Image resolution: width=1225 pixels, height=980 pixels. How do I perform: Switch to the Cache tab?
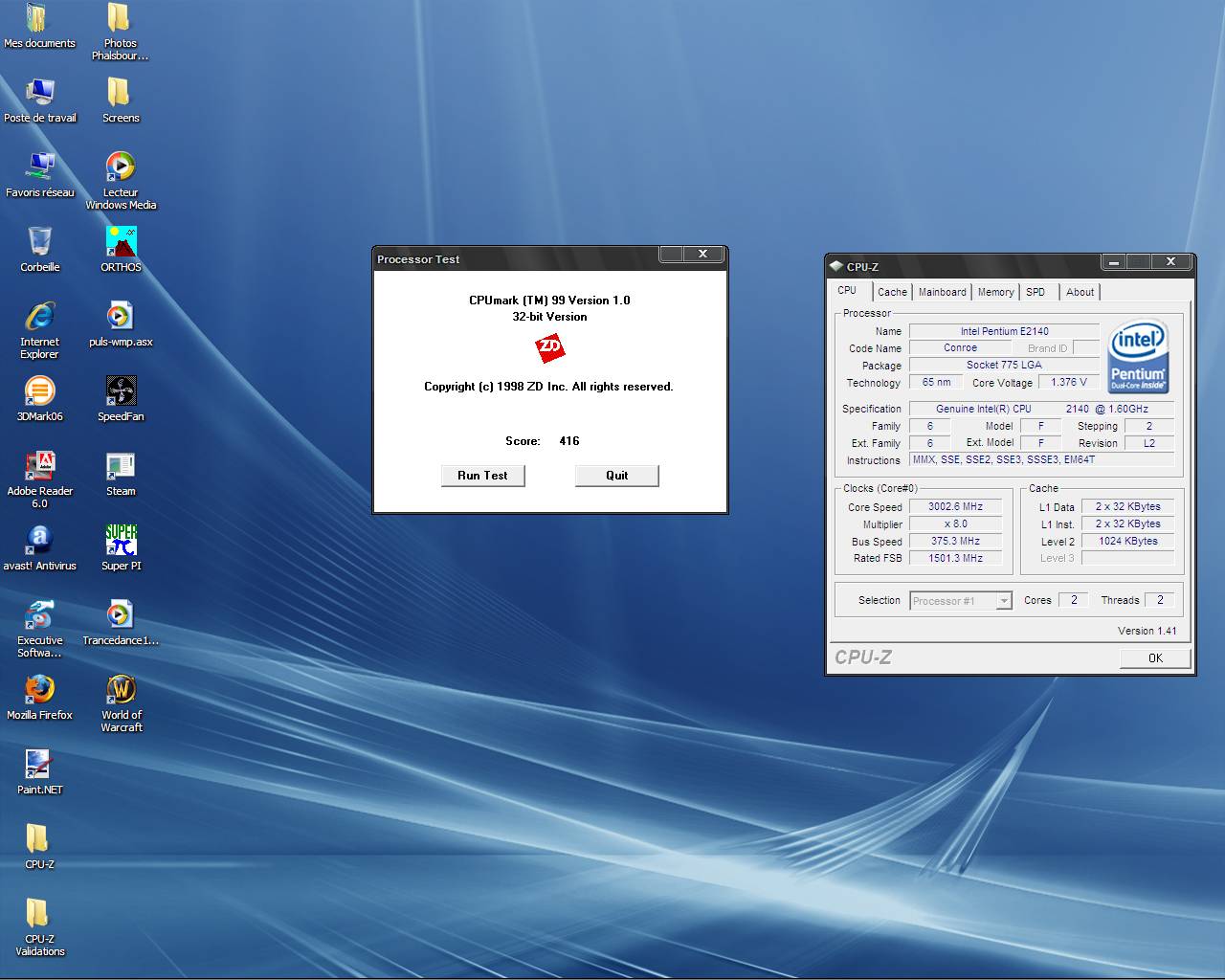pos(892,293)
